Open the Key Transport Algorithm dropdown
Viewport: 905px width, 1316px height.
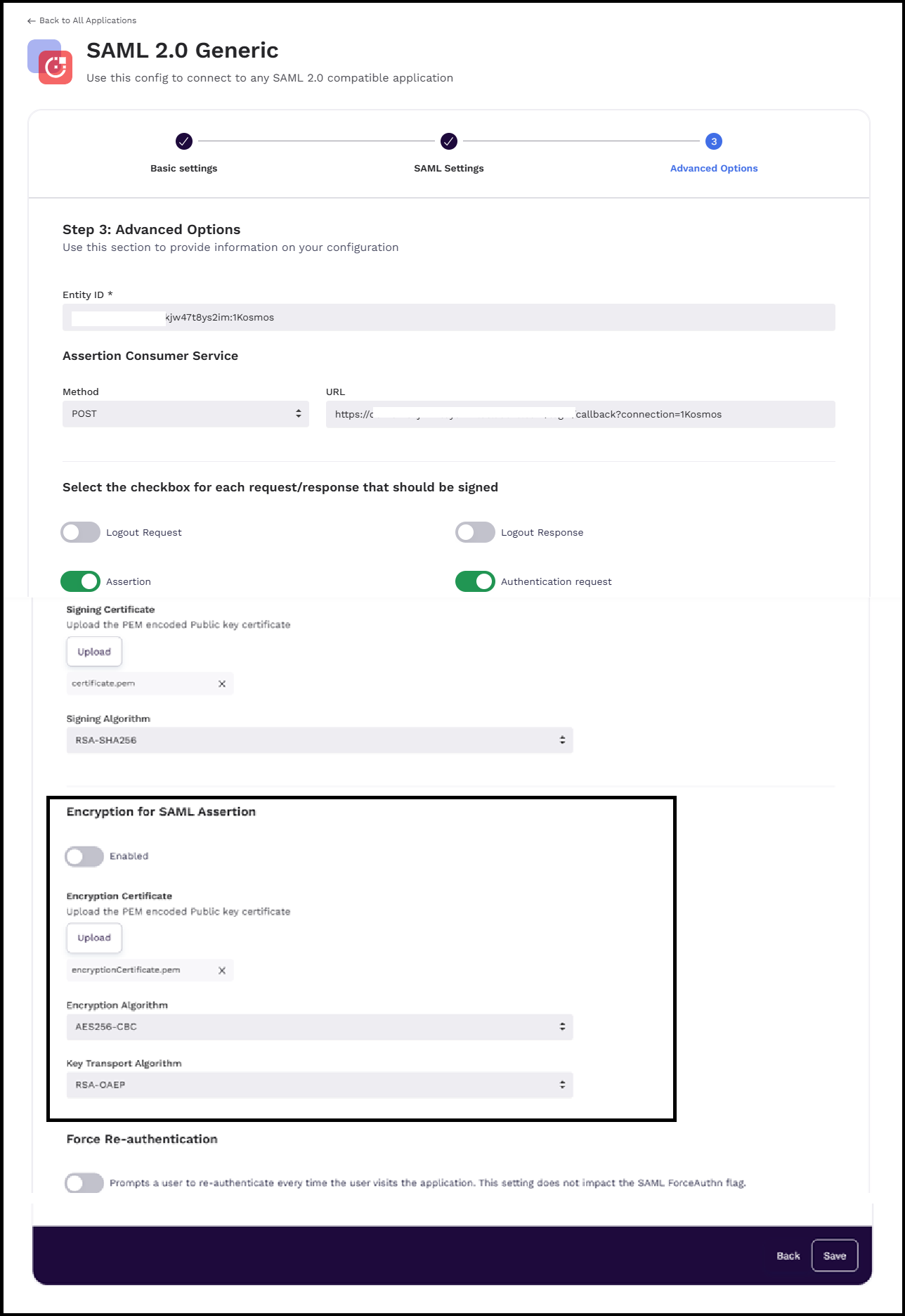tap(320, 1085)
